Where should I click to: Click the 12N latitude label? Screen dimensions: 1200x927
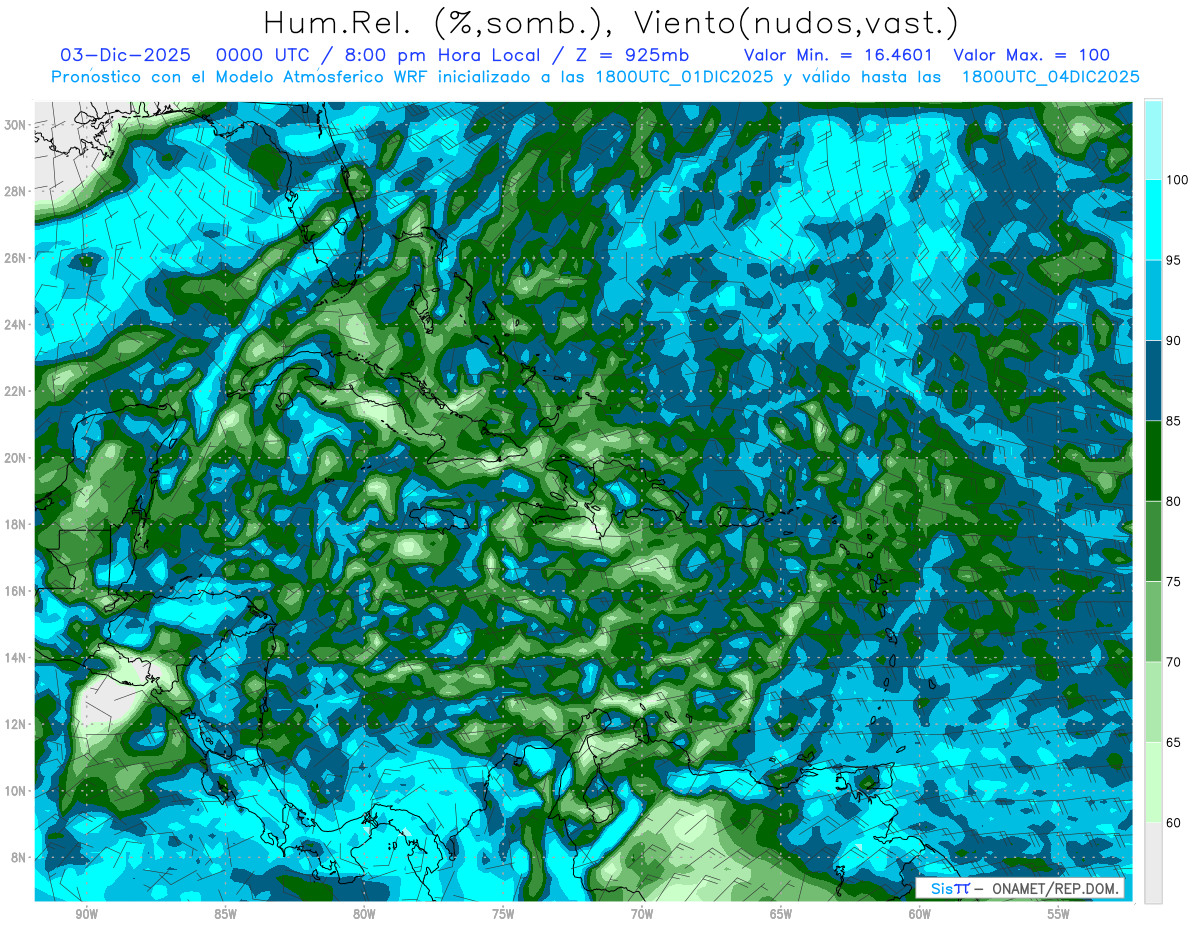(16, 724)
